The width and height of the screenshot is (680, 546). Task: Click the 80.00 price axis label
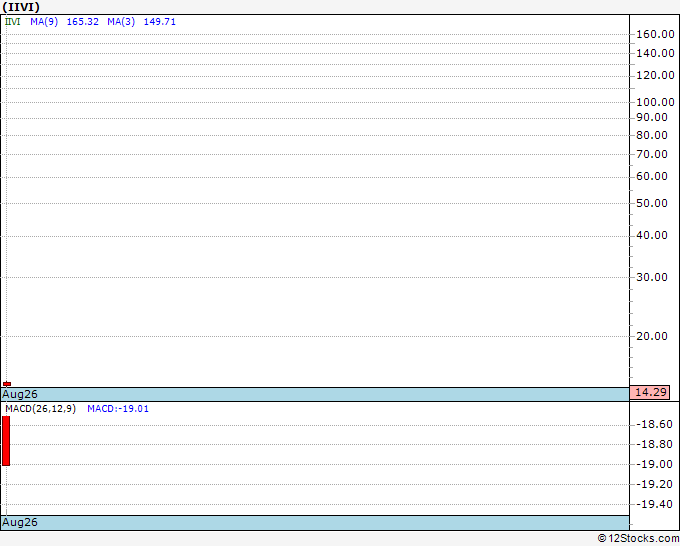click(x=652, y=135)
